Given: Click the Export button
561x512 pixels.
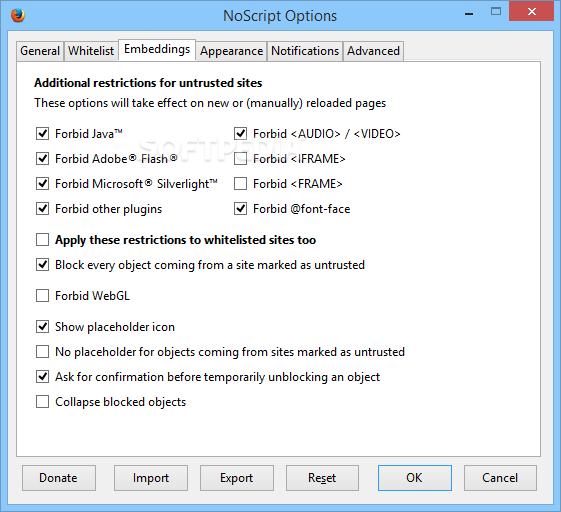Looking at the screenshot, I should [x=236, y=478].
